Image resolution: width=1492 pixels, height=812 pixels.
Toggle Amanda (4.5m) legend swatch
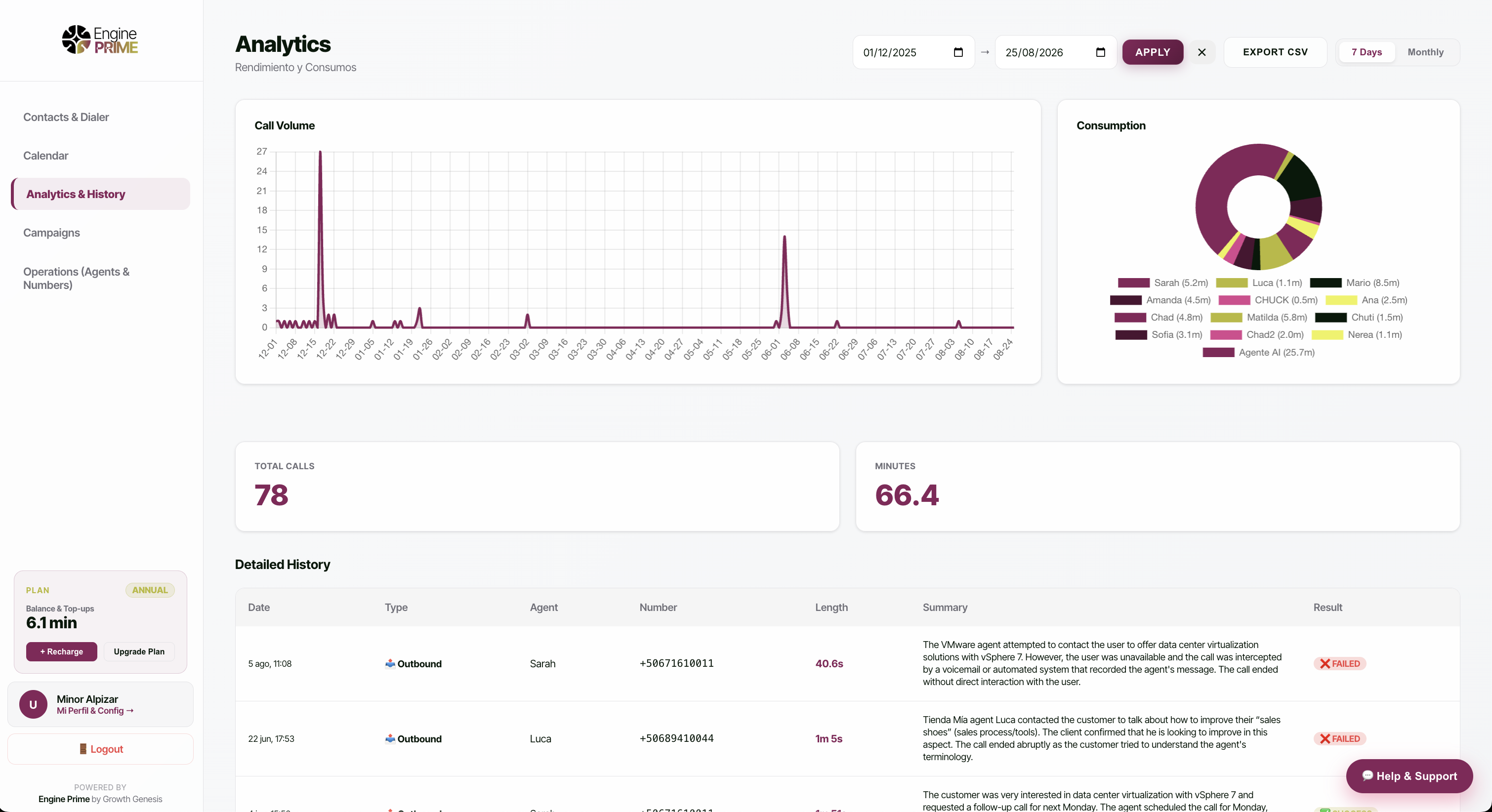coord(1125,300)
